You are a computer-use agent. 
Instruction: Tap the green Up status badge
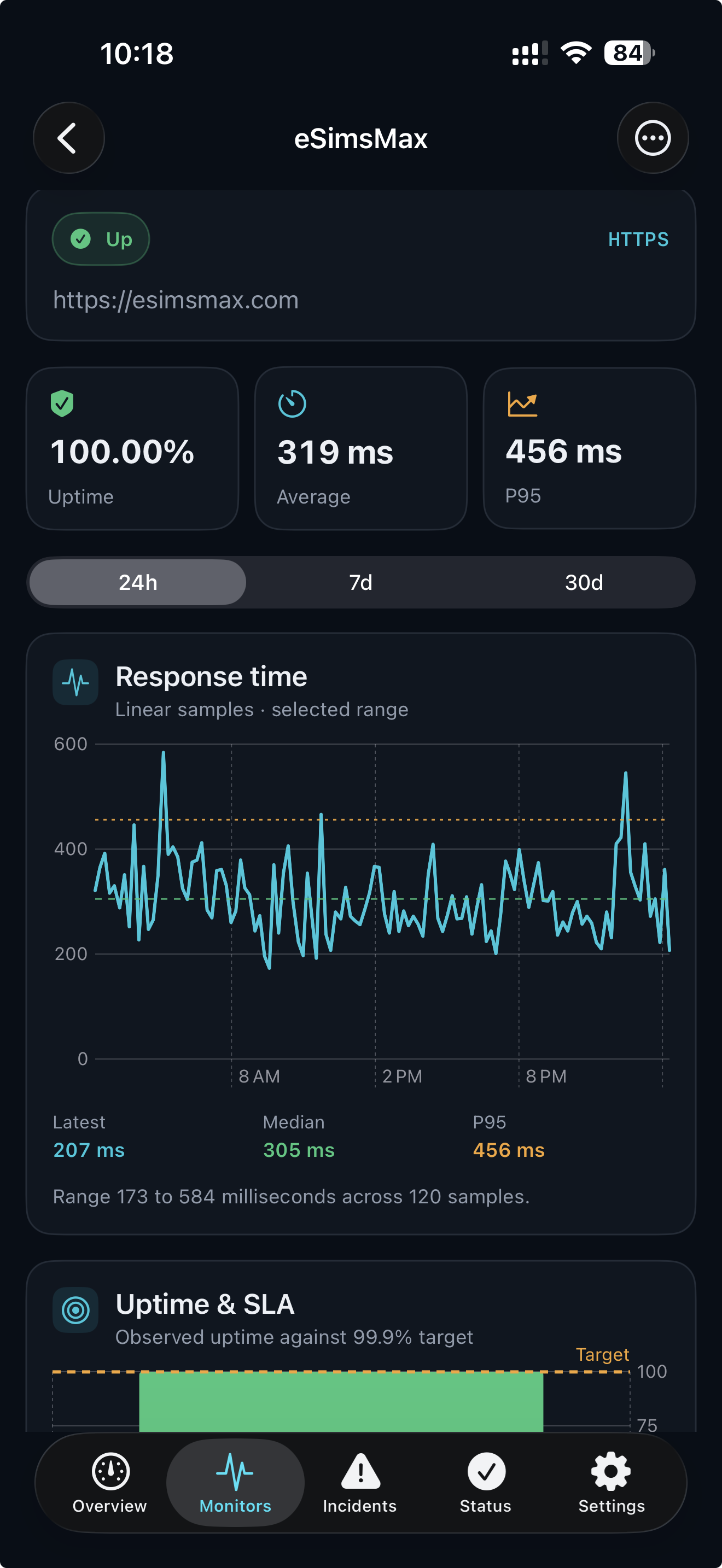[101, 239]
